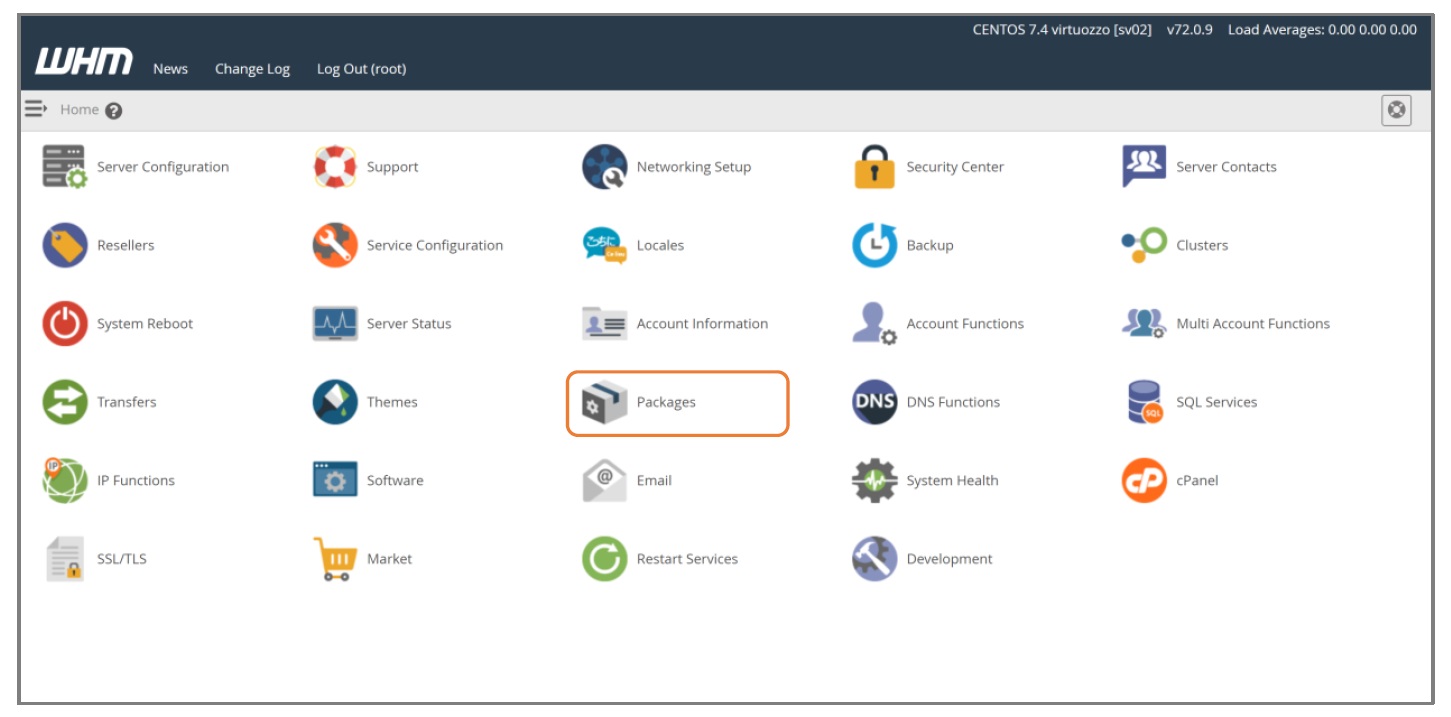The image size is (1451, 717).
Task: Click the Resellers tag icon
Action: coord(65,245)
